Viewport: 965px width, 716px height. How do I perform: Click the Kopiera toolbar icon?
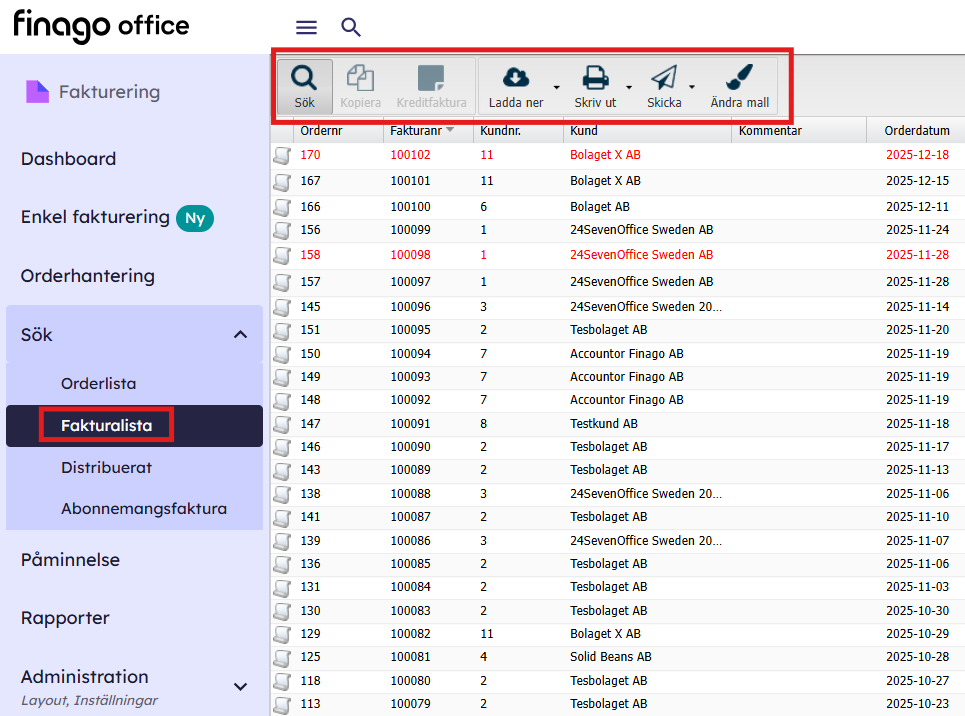coord(360,79)
